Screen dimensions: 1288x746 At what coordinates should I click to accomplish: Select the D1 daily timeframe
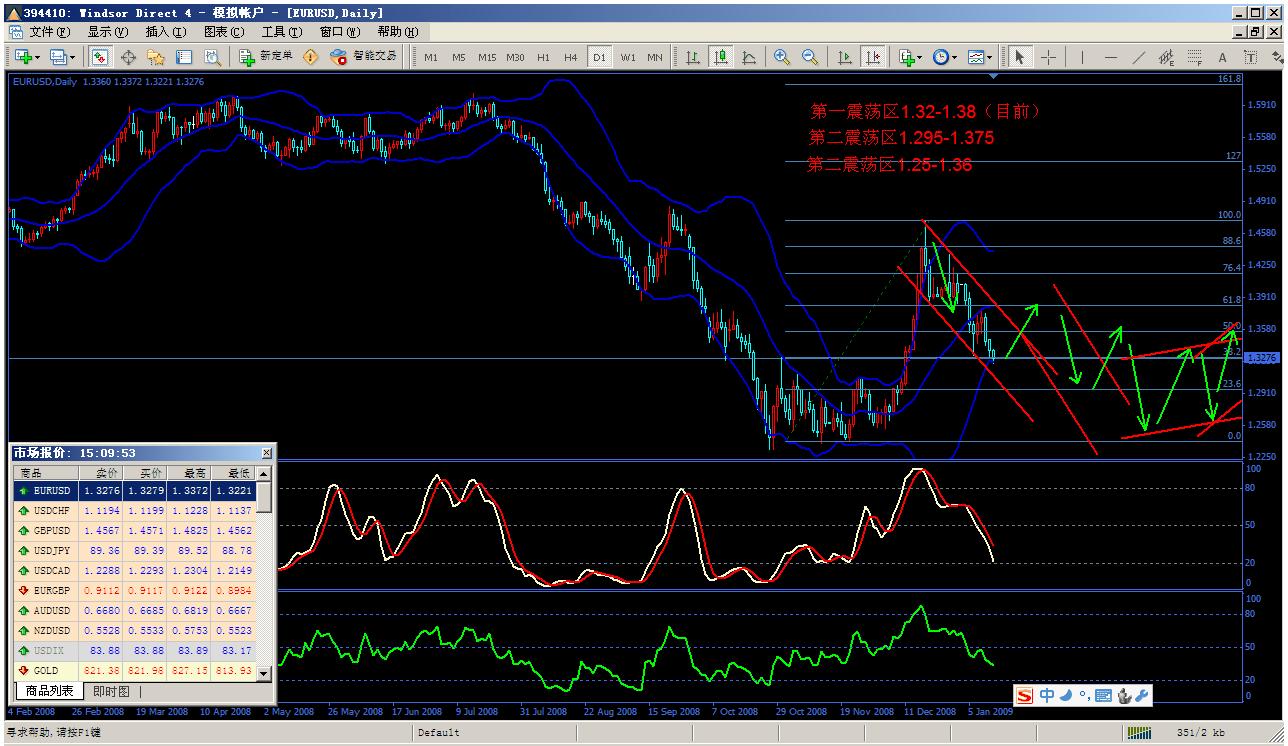click(x=599, y=57)
